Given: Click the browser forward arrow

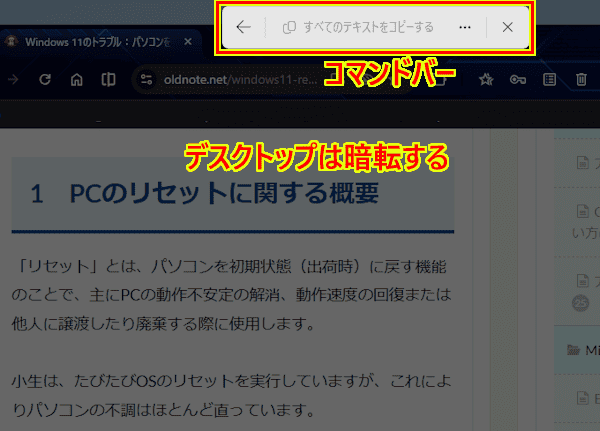Looking at the screenshot, I should pyautogui.click(x=14, y=79).
